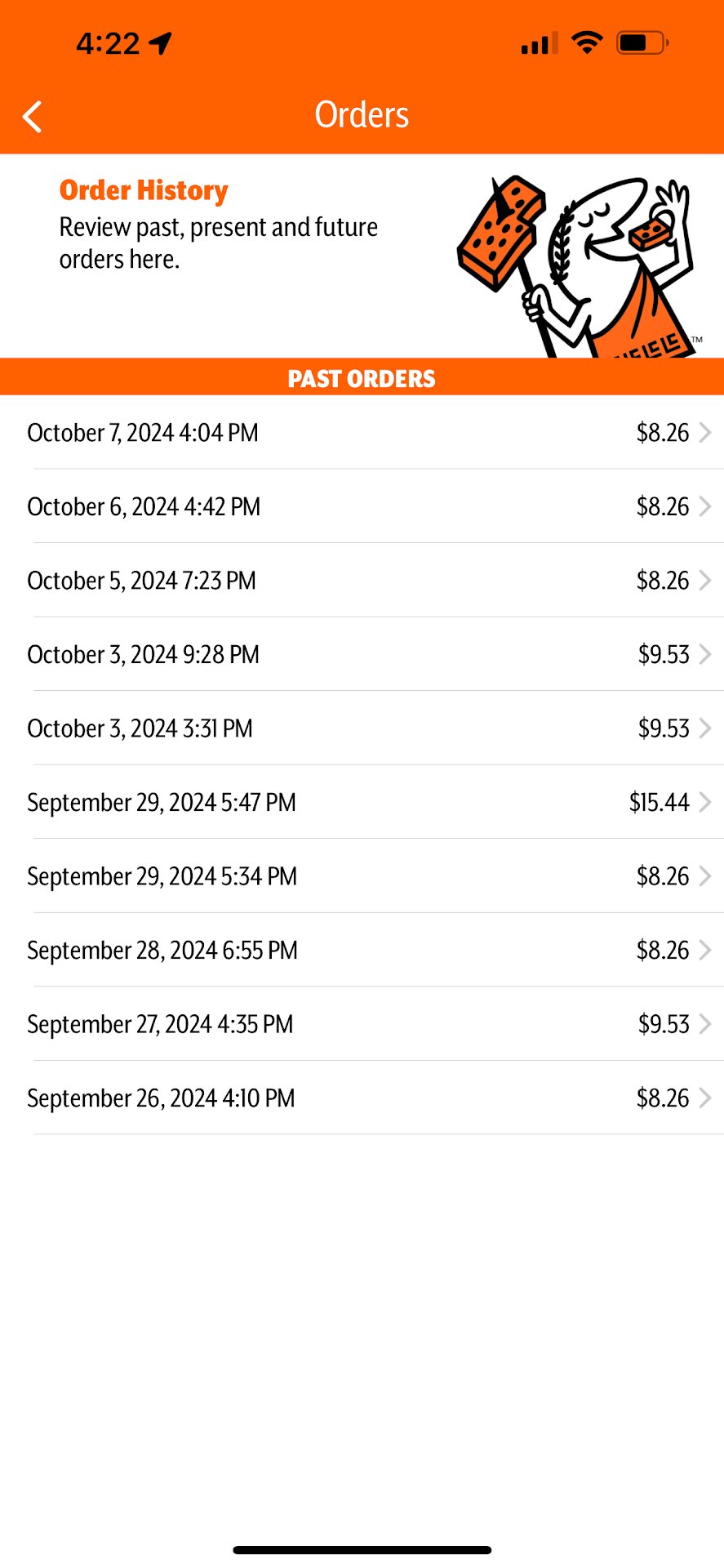Tap the PAST ORDERS section header

pyautogui.click(x=362, y=378)
